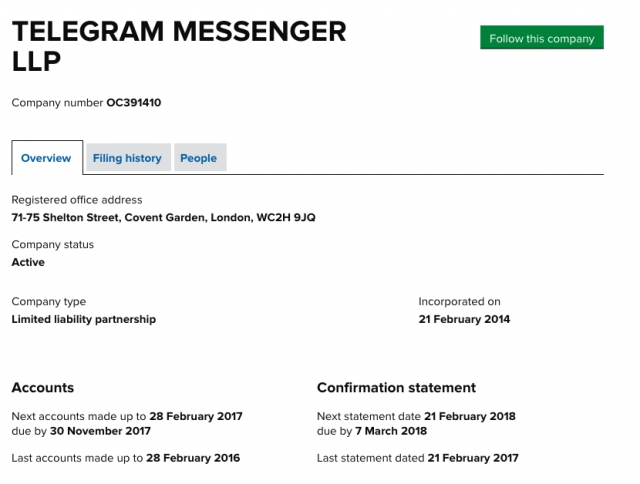The width and height of the screenshot is (640, 484).
Task: Click the Active status value
Action: pos(28,262)
